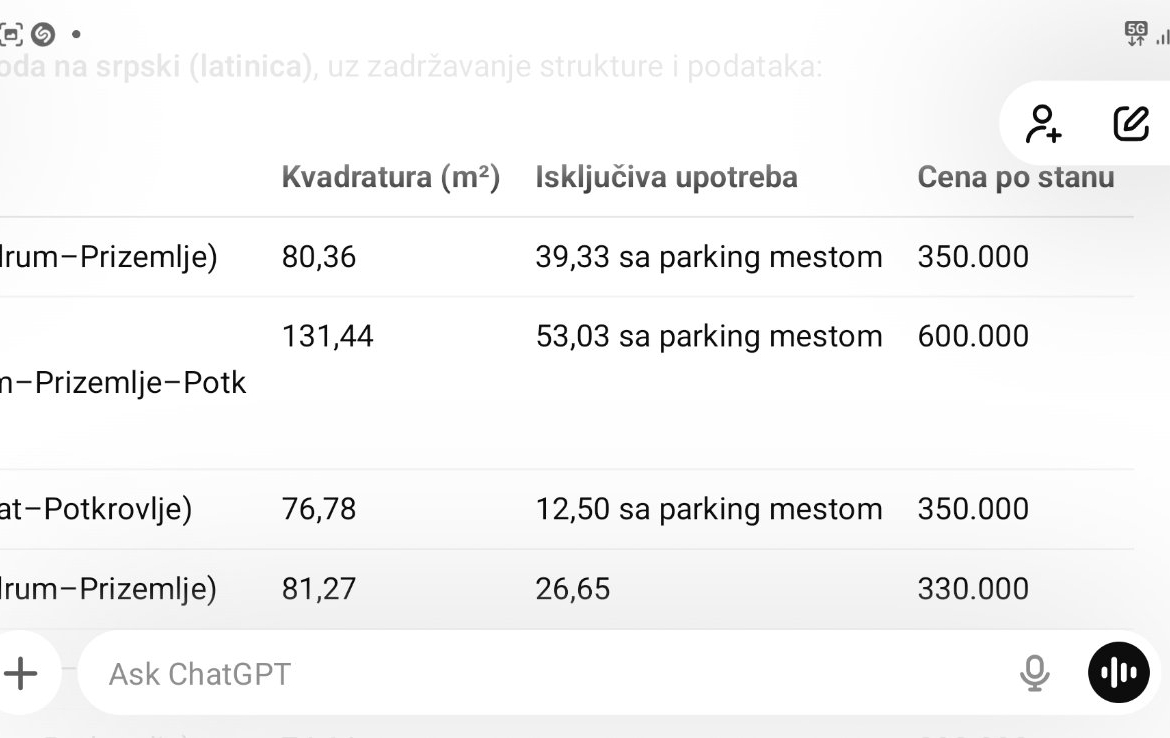Viewport: 1170px width, 738px height.
Task: Tap the screen recorder status icon
Action: coord(10,34)
